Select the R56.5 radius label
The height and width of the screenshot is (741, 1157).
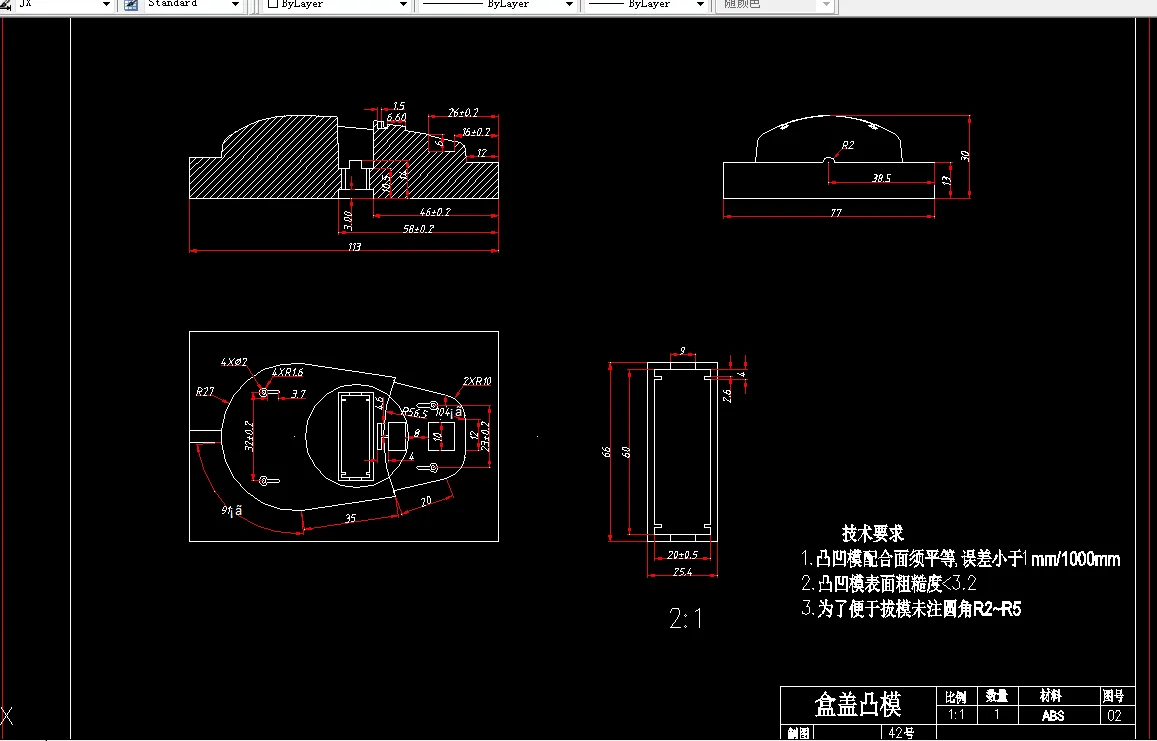[415, 413]
